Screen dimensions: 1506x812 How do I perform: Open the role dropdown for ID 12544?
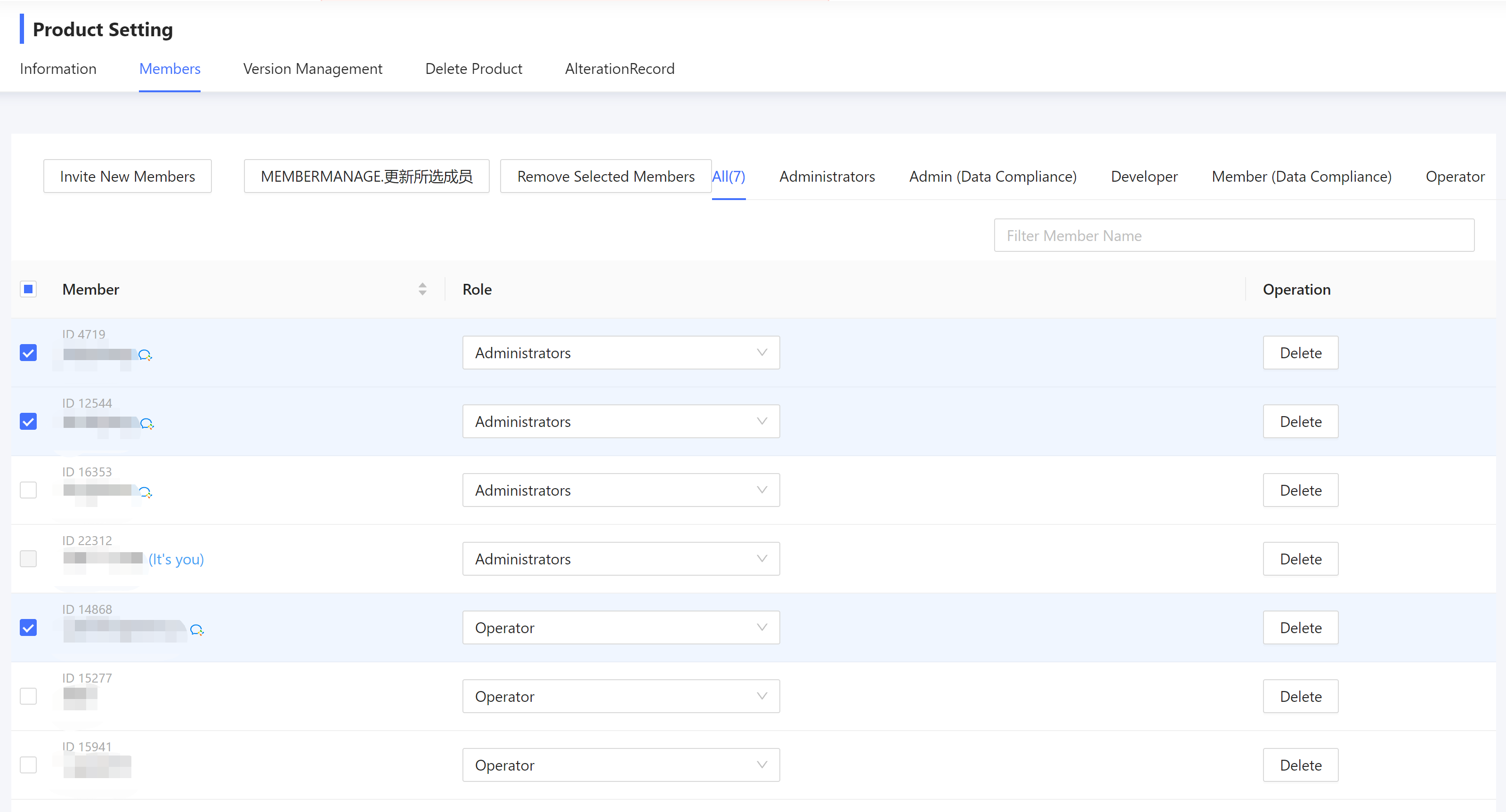pos(621,421)
